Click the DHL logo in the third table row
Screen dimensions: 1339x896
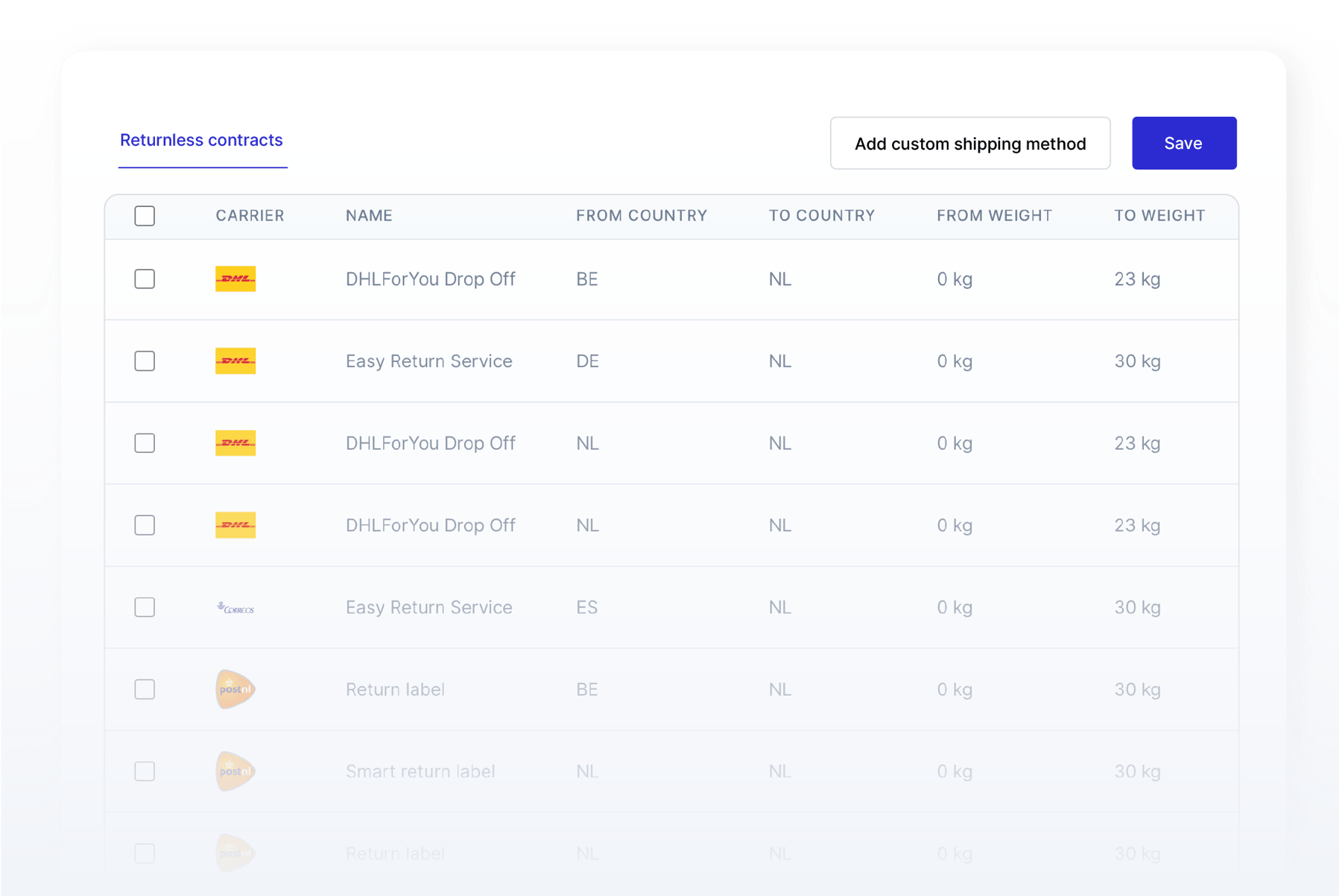235,443
